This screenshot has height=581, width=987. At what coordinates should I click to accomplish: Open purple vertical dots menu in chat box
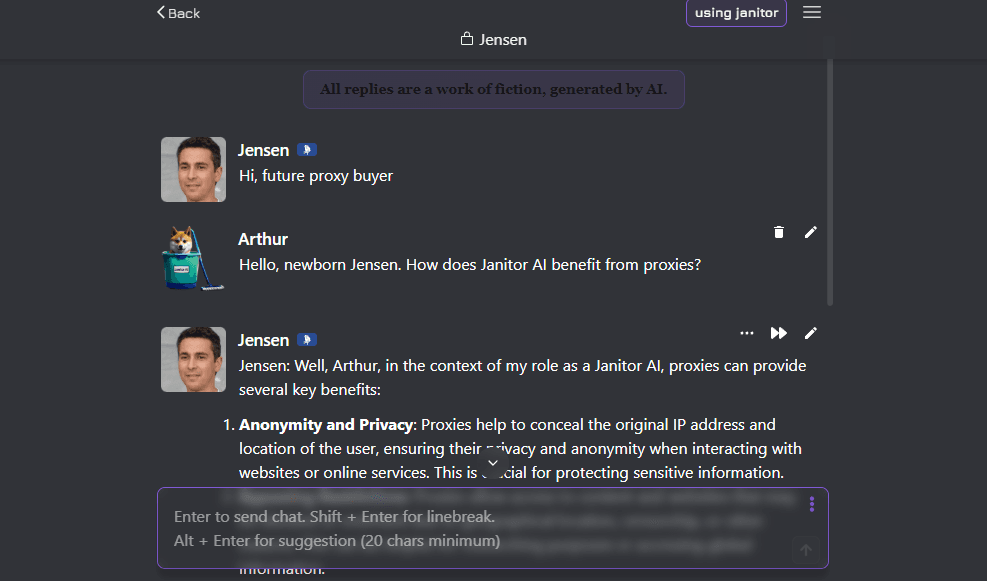(812, 504)
